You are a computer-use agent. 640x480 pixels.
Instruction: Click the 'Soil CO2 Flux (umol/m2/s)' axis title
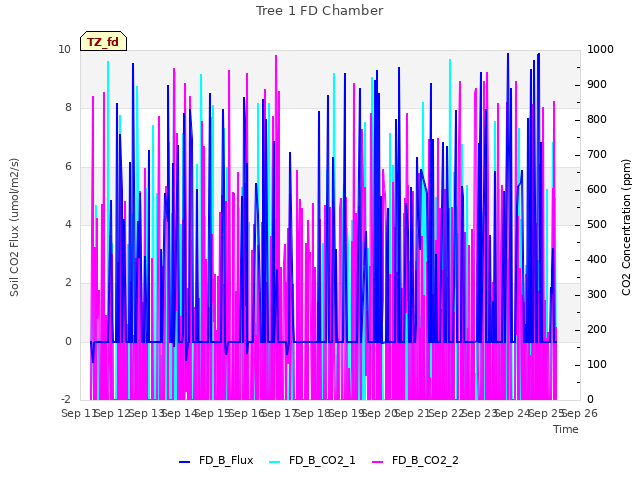pos(14,227)
